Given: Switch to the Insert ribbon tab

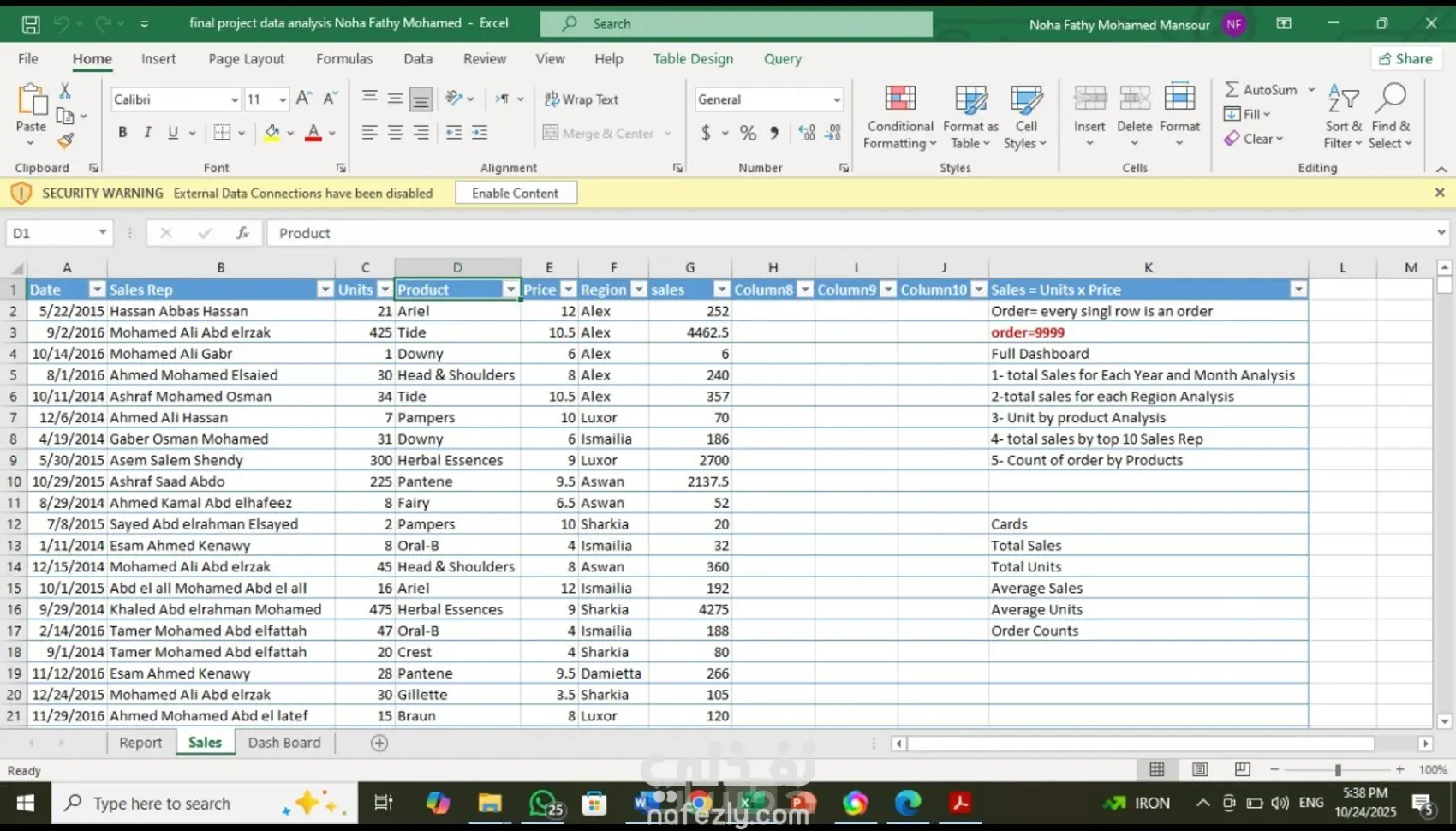Looking at the screenshot, I should click(158, 59).
